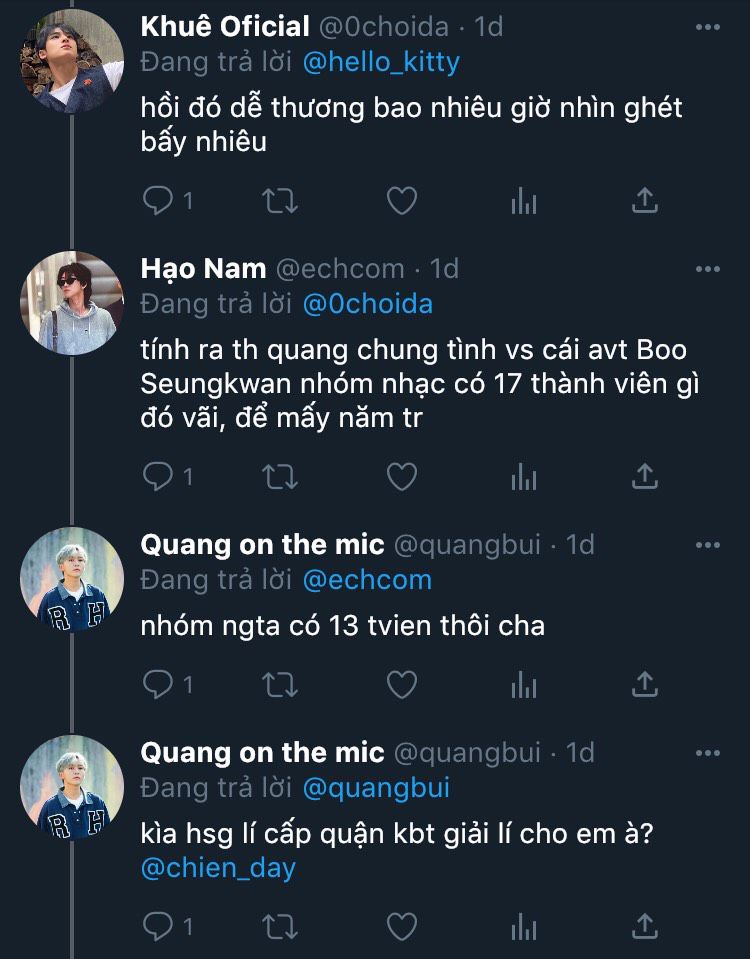The height and width of the screenshot is (959, 750).
Task: Like Khuê Oficial's reply tweet
Action: pos(401,201)
